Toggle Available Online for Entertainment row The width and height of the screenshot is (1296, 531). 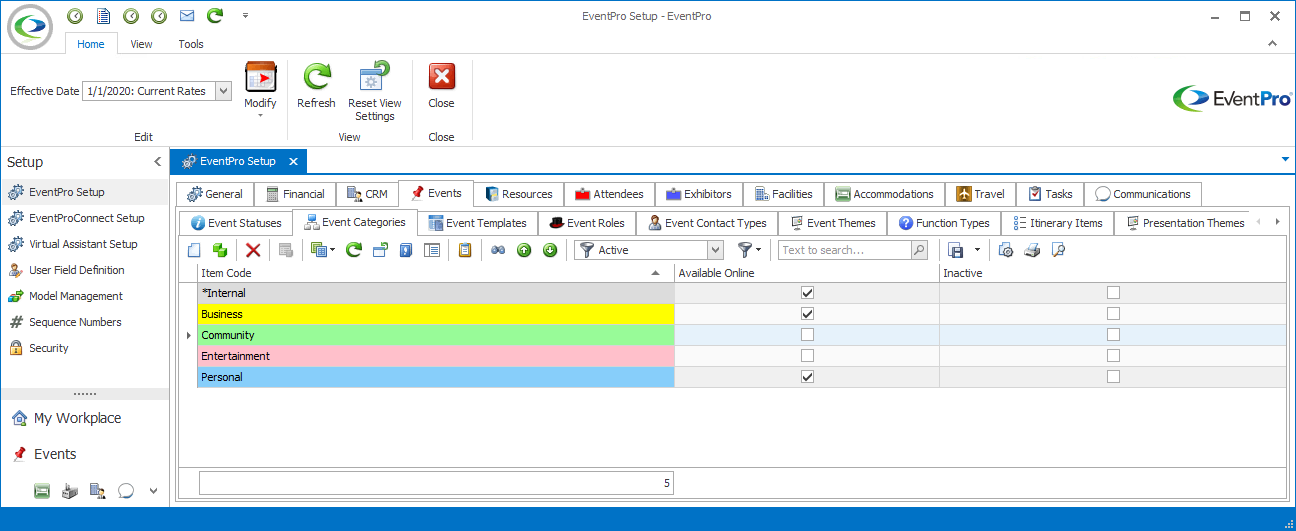click(808, 356)
